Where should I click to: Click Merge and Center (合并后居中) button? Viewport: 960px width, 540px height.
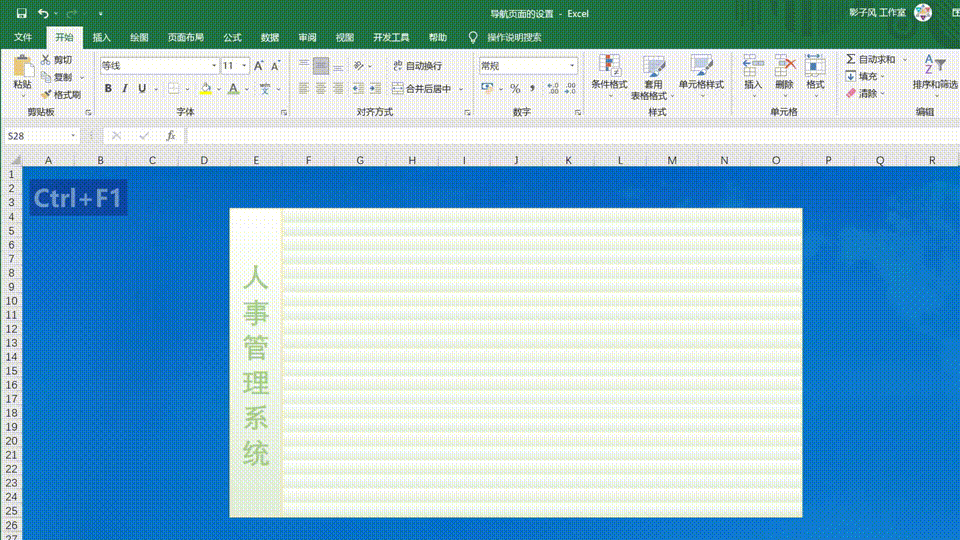click(x=422, y=89)
